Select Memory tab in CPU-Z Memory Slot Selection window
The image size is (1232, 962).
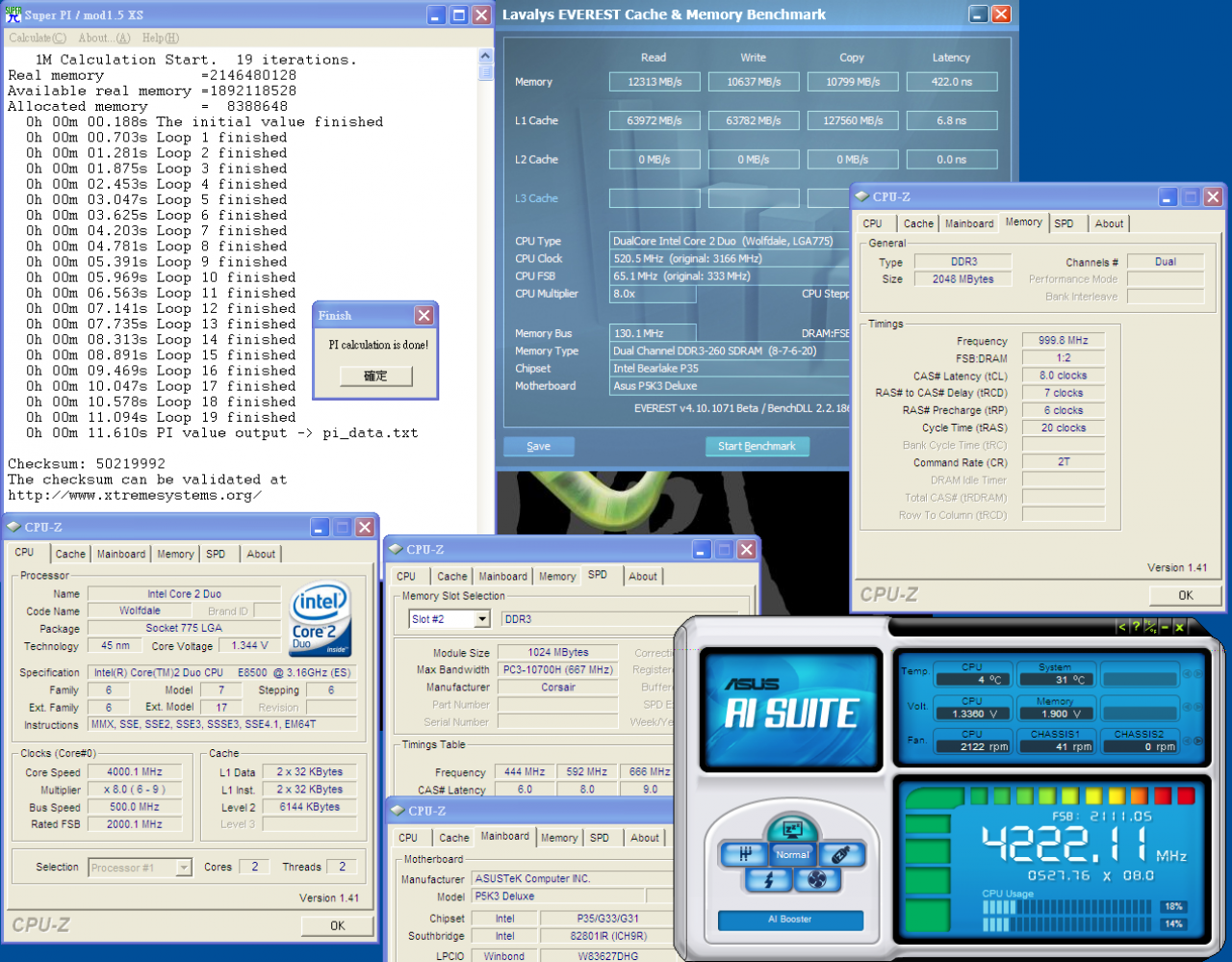click(x=557, y=576)
